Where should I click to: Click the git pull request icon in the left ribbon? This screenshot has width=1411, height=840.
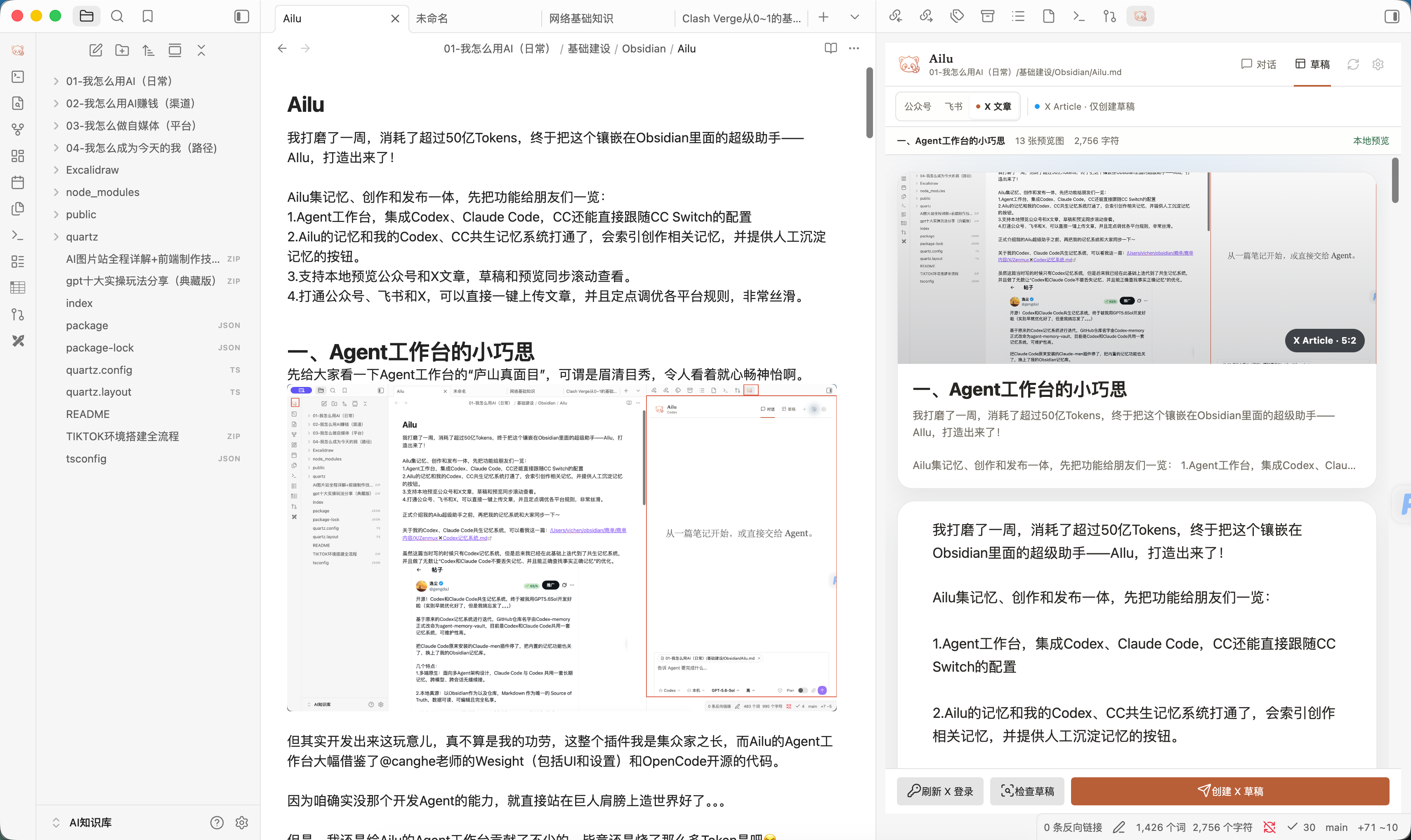[18, 314]
